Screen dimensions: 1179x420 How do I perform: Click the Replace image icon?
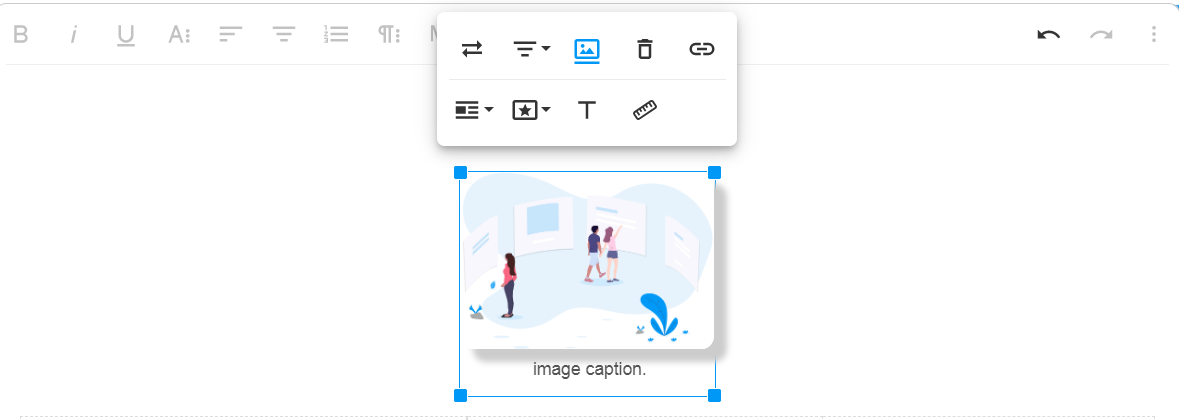[x=472, y=49]
